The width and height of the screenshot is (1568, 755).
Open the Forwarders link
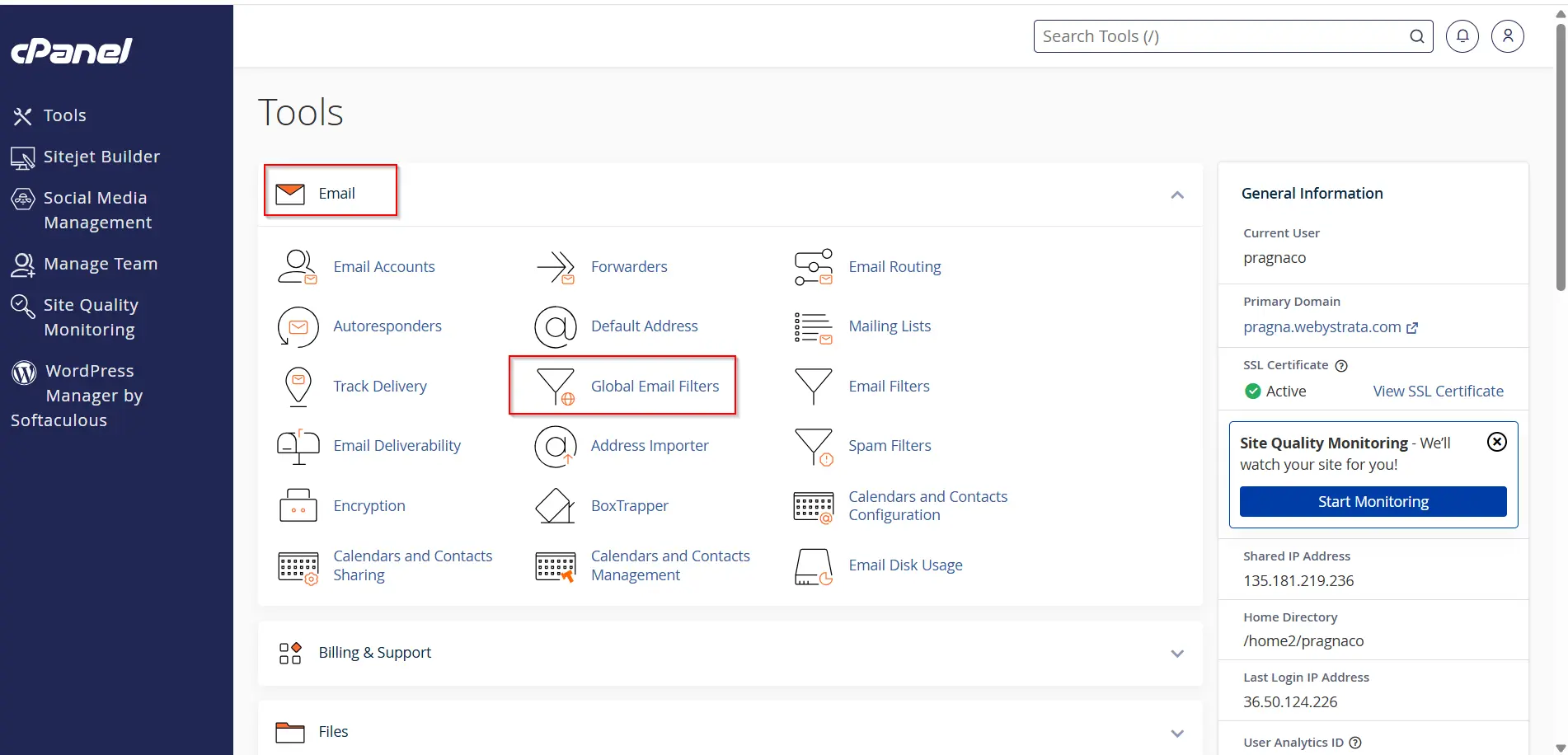(x=629, y=267)
